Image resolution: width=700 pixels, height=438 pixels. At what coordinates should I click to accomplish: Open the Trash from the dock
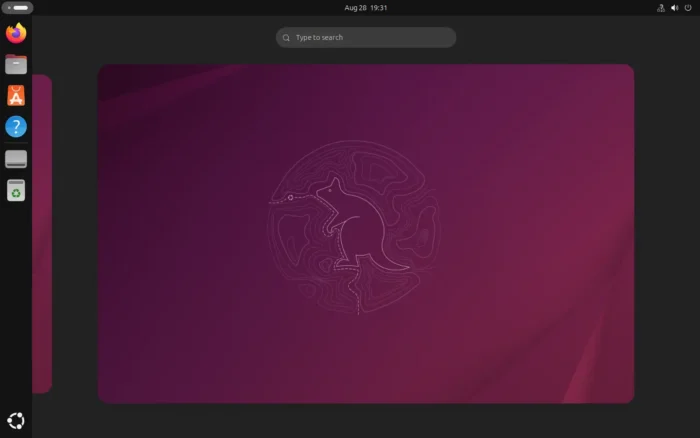click(x=16, y=190)
